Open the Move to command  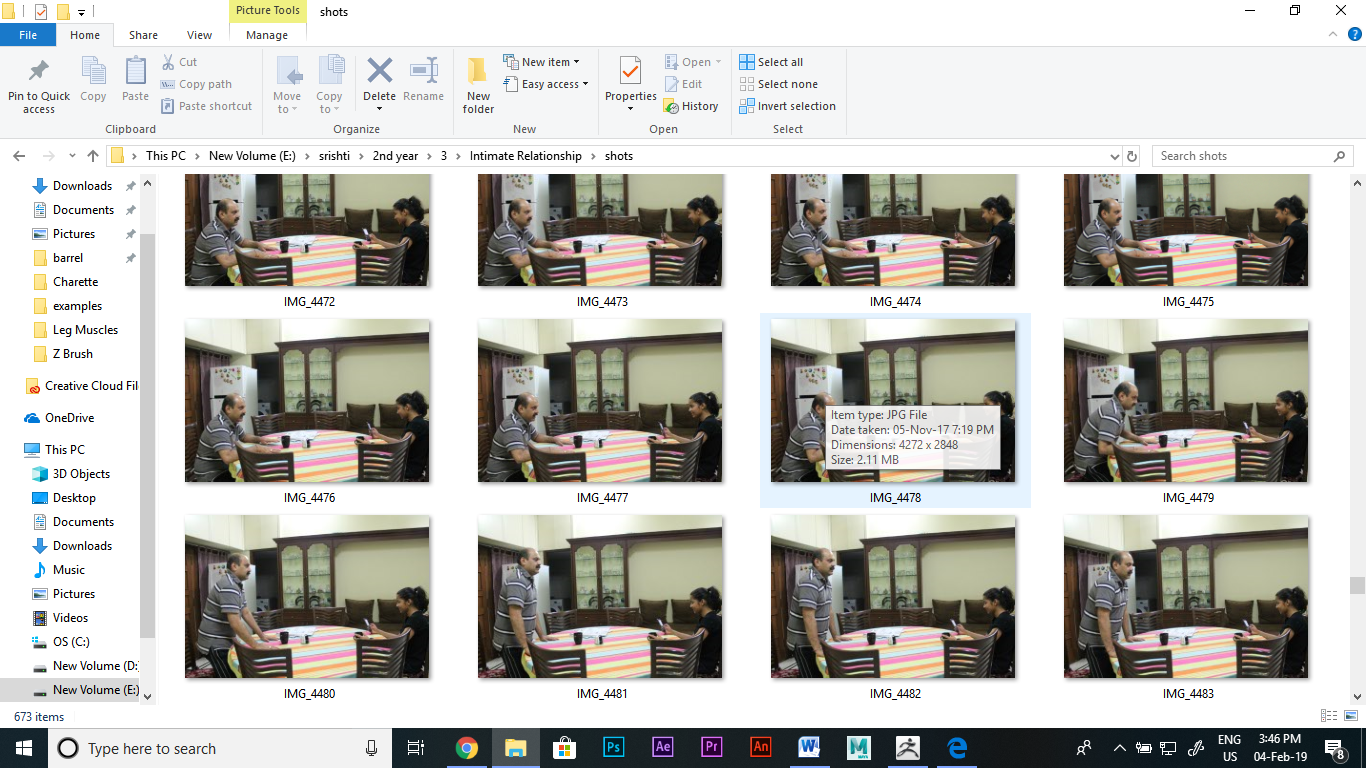pos(287,85)
